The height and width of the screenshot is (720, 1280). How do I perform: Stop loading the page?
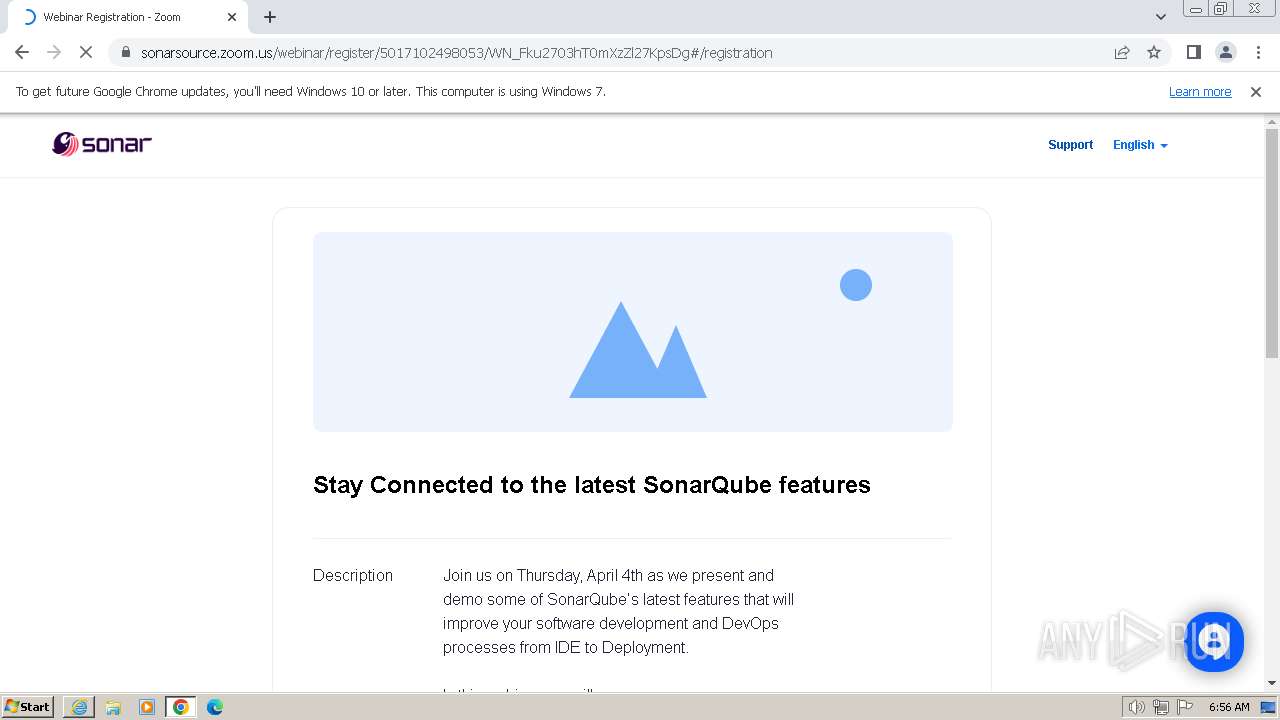pyautogui.click(x=86, y=53)
